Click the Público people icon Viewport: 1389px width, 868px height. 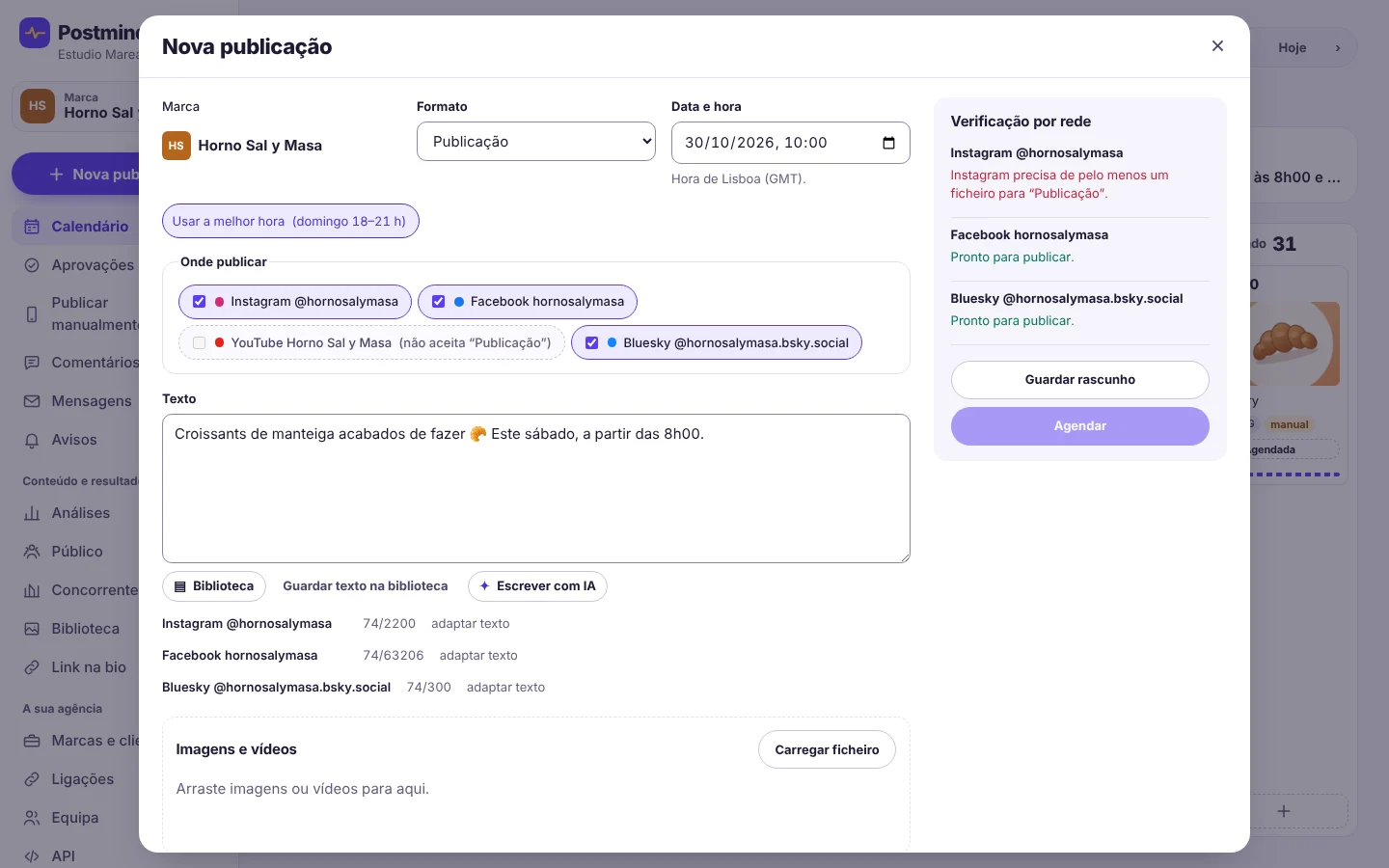32,552
